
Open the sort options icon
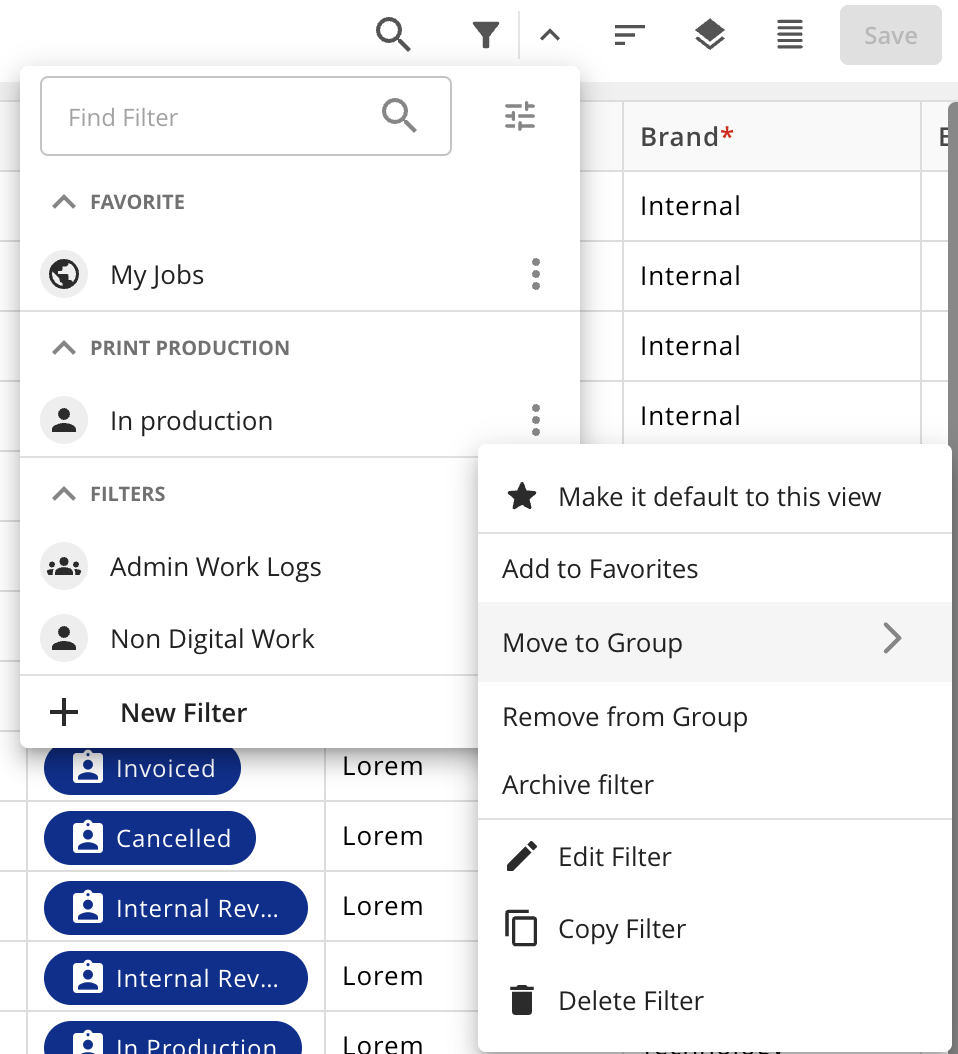click(630, 35)
